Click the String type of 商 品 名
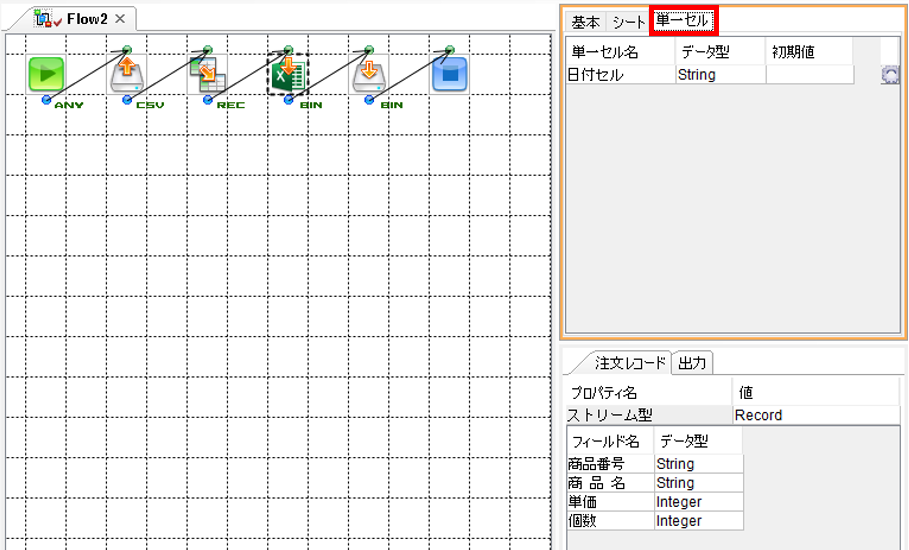Screen dimensions: 909x550 [x=699, y=483]
